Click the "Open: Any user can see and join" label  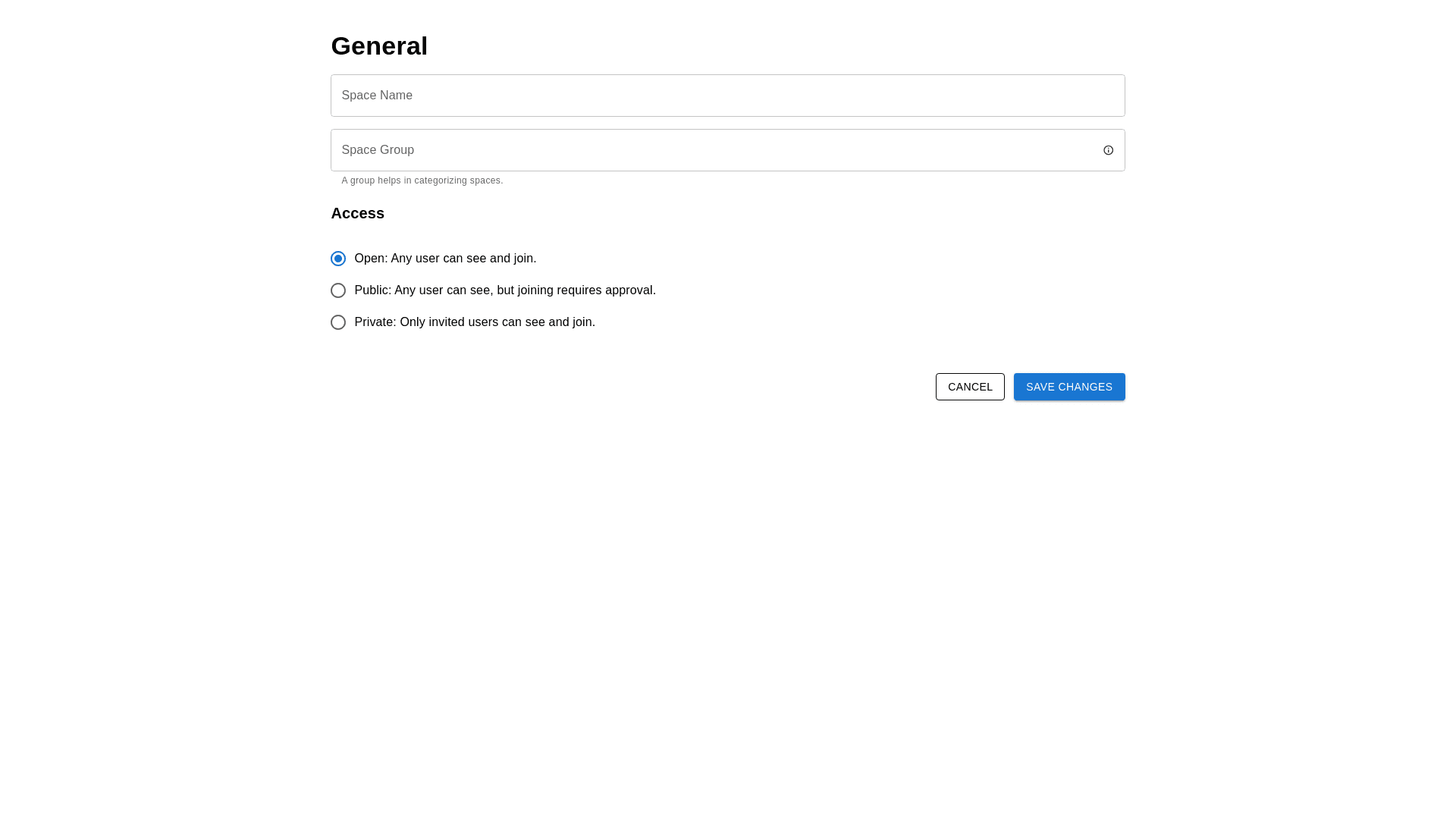[x=445, y=259]
